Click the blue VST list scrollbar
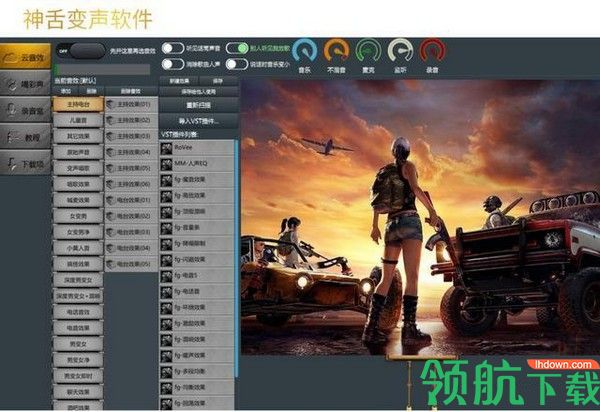600x412 pixels. click(236, 258)
